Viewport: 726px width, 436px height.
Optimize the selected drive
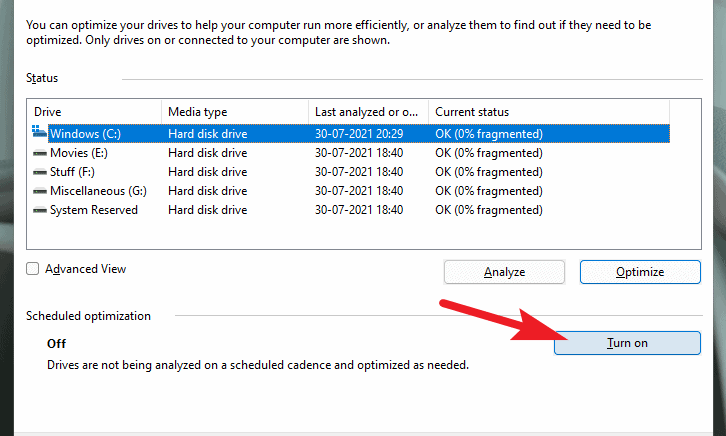tap(640, 272)
